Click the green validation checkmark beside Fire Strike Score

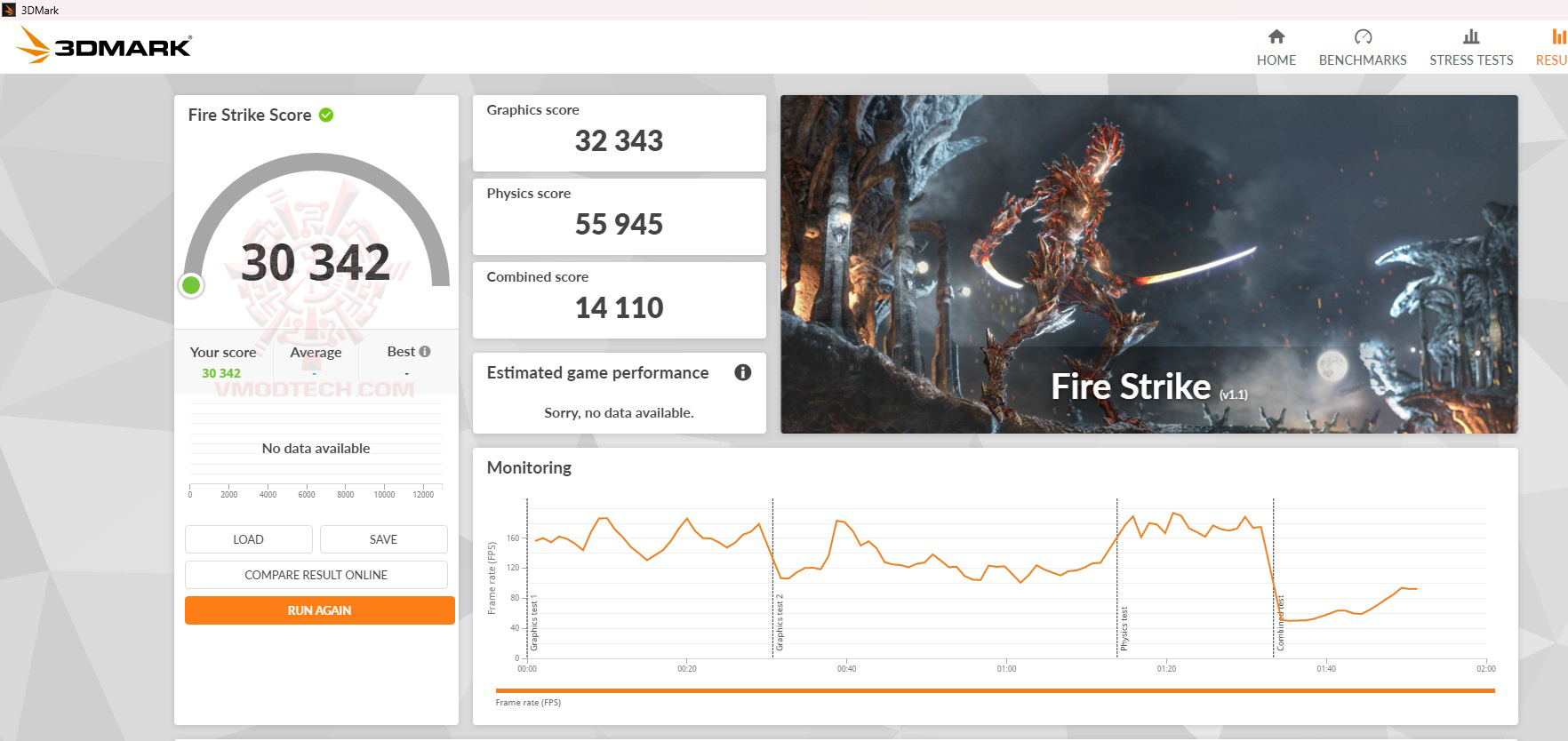[326, 115]
